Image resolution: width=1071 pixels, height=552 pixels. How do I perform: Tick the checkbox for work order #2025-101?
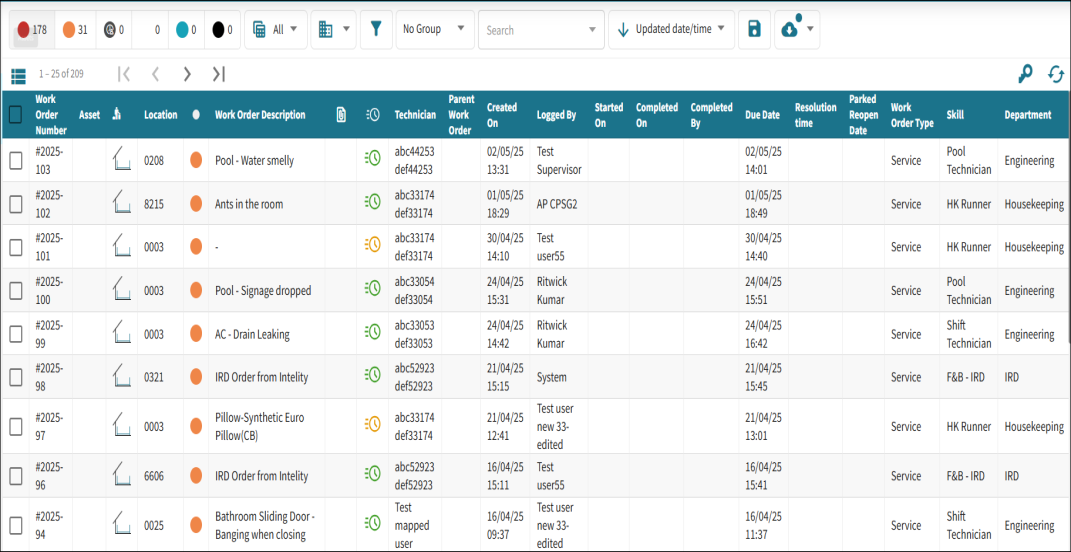click(15, 247)
